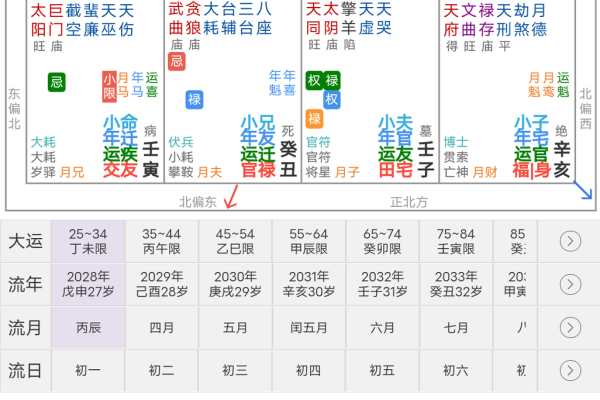
Task: Choose 流年 2028年 戊申27岁
Action: tap(88, 284)
